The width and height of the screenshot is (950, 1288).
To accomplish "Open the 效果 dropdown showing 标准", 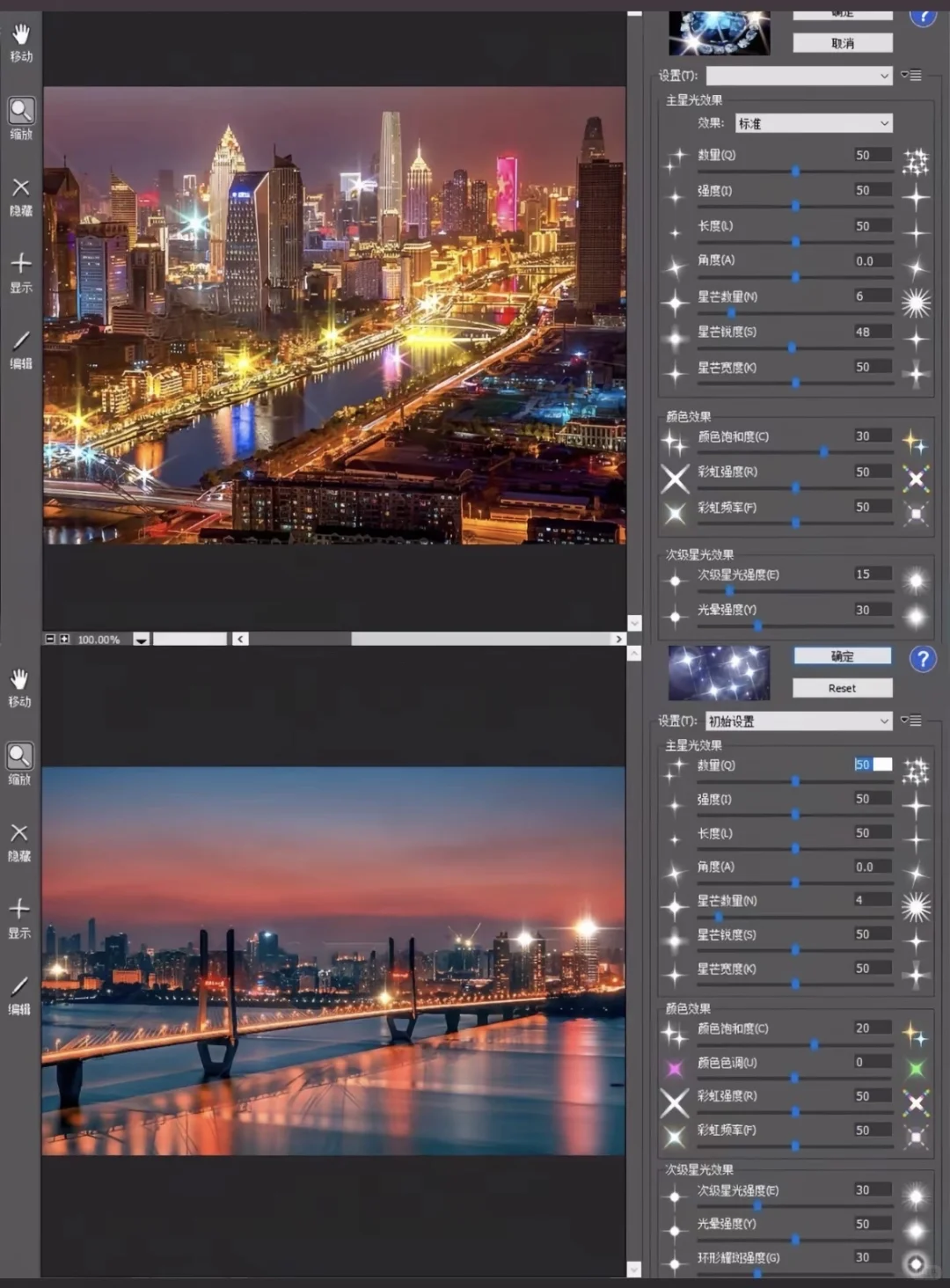I will click(x=814, y=123).
